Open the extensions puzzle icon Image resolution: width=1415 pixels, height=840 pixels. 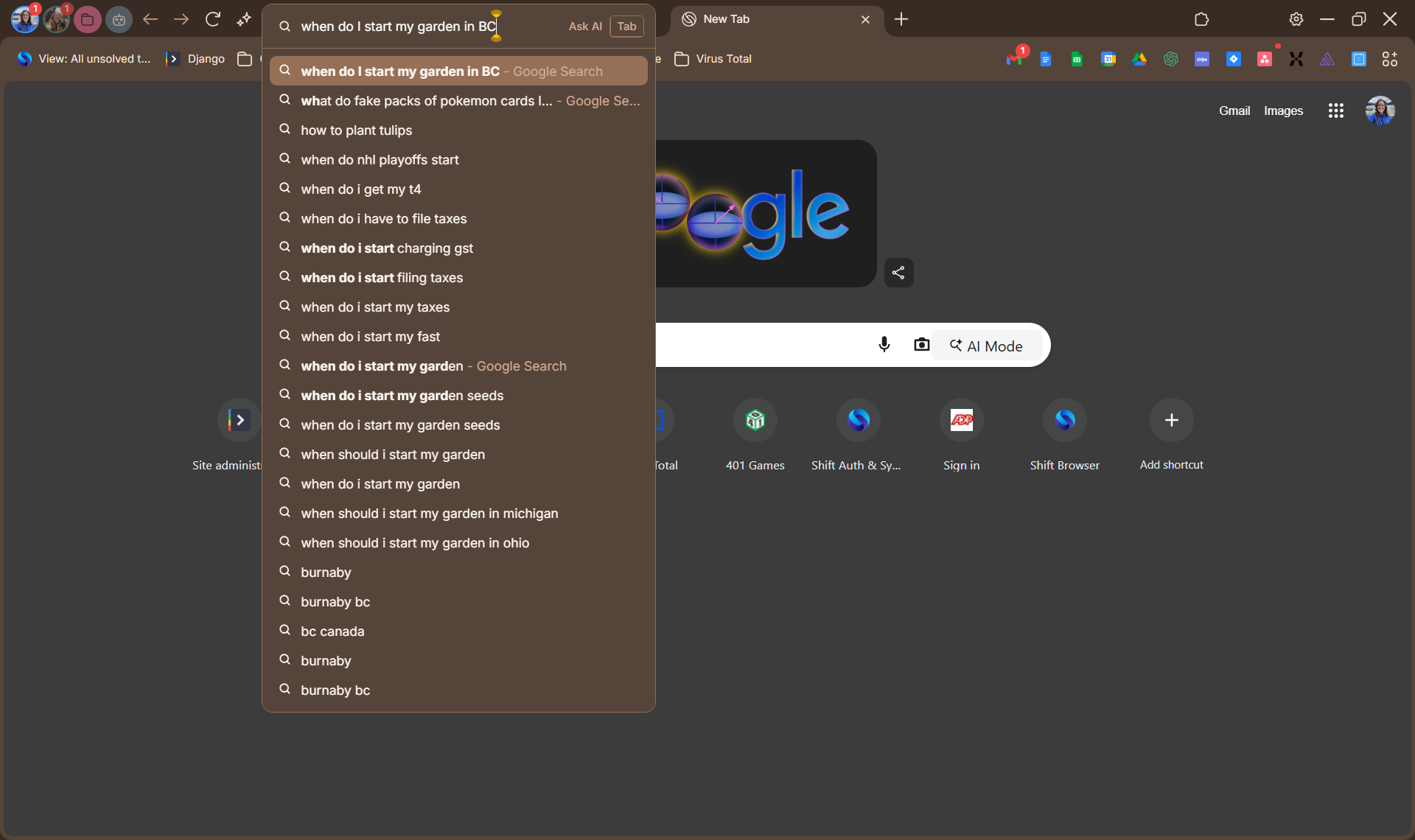pyautogui.click(x=1202, y=19)
